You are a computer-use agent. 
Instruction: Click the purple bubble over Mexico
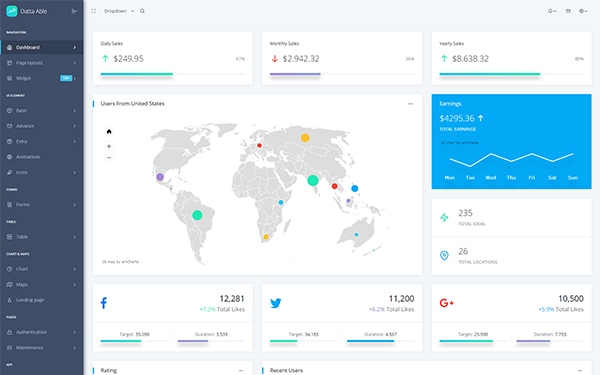[160, 177]
